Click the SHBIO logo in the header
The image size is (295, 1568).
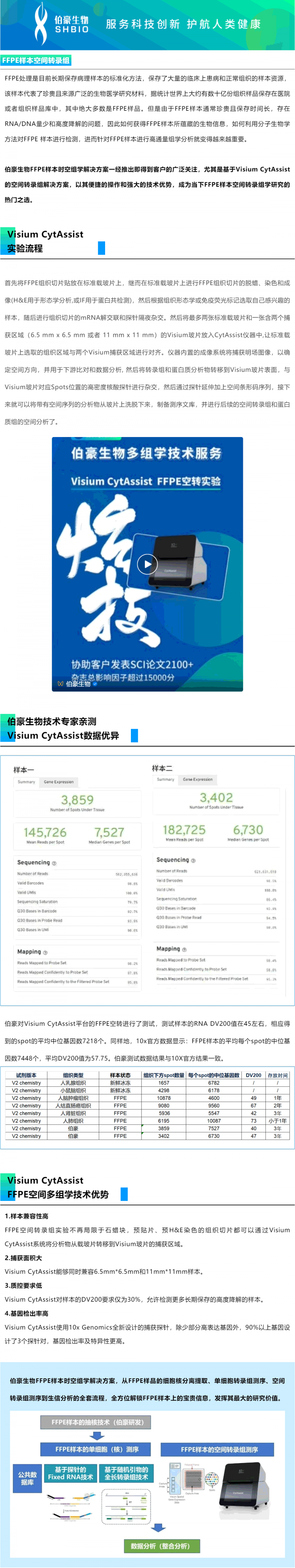tap(61, 24)
